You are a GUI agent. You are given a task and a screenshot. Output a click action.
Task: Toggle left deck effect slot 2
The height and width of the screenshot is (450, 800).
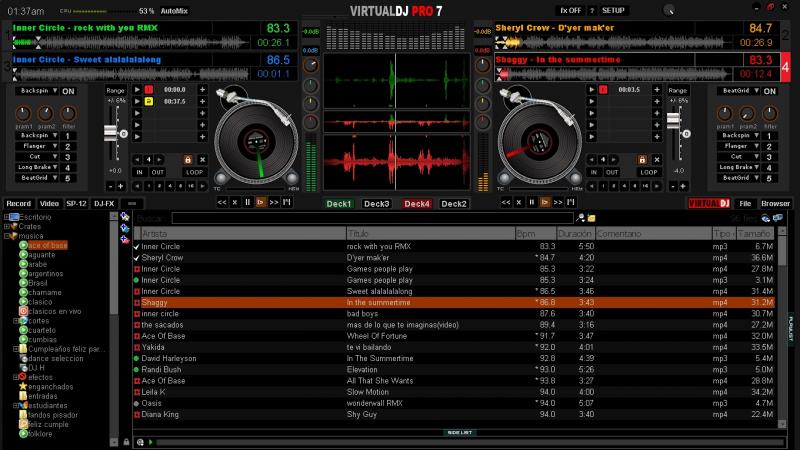point(67,147)
